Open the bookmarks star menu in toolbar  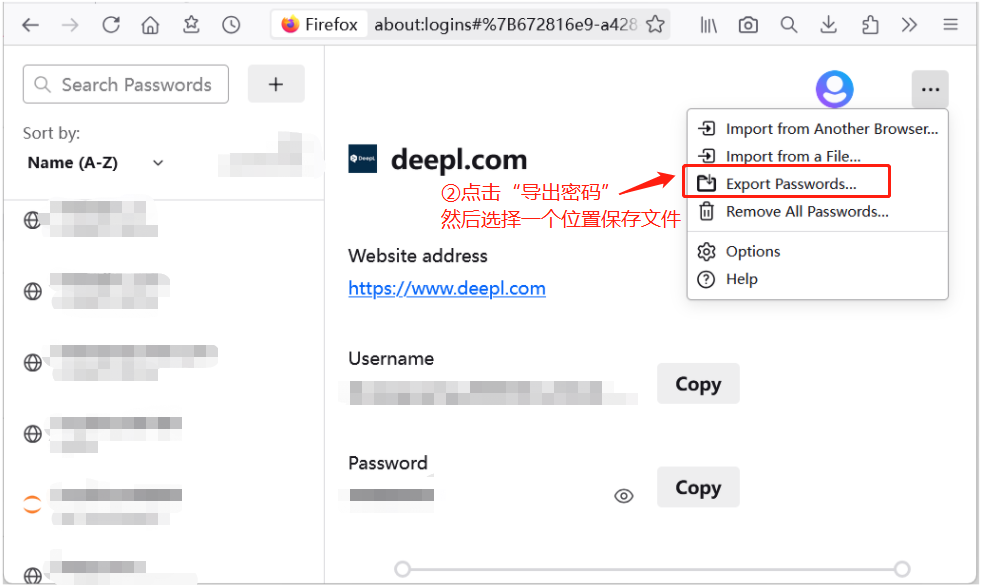pyautogui.click(x=191, y=24)
